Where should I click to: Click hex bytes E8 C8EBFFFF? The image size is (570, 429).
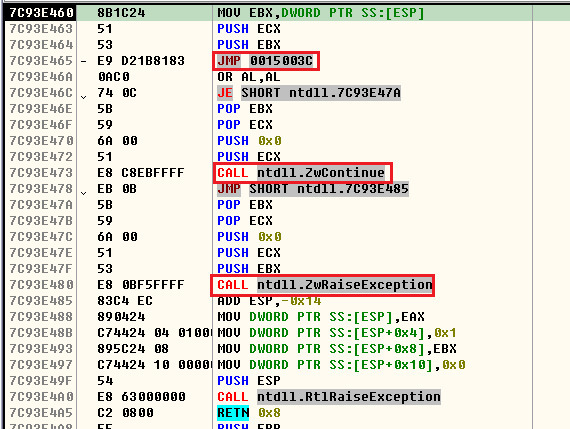(141, 173)
